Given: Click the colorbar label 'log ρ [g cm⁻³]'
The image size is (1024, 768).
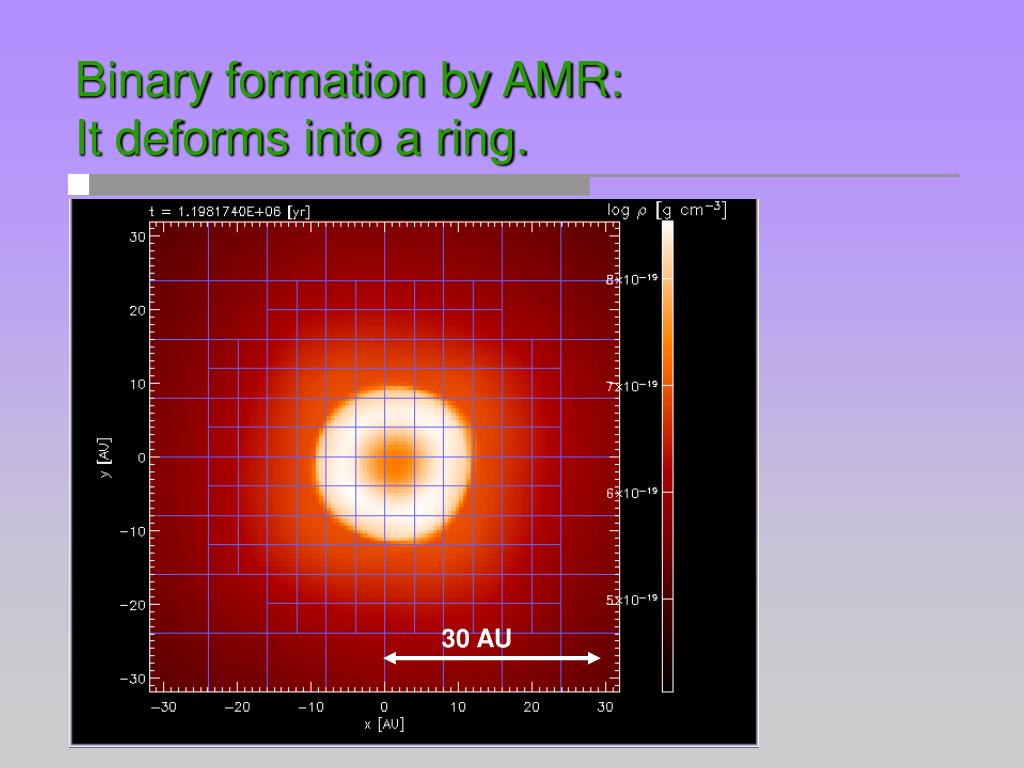Looking at the screenshot, I should (x=666, y=210).
